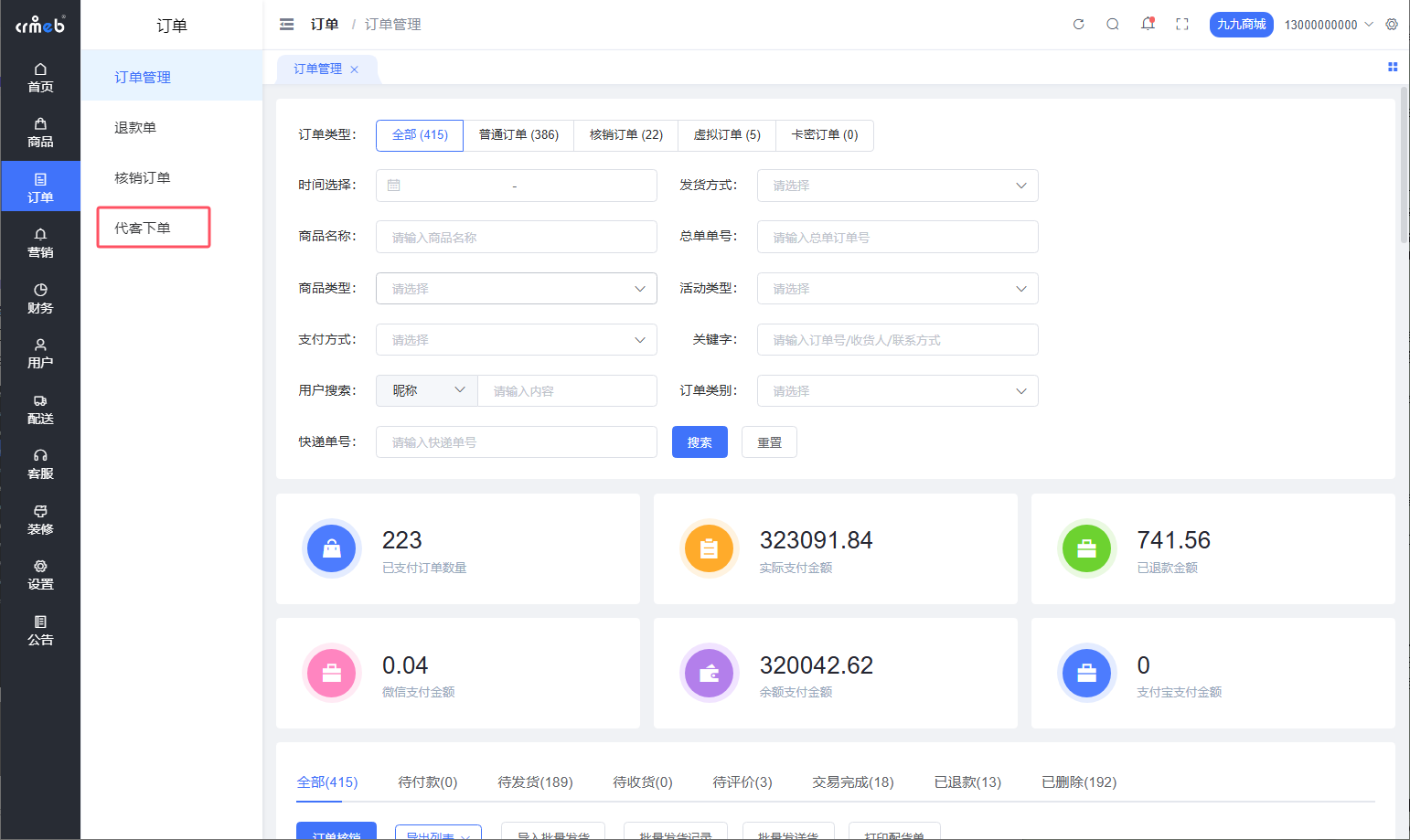Select order type 虚拟订单 (5)
Image resolution: width=1410 pixels, height=840 pixels.
pyautogui.click(x=727, y=135)
